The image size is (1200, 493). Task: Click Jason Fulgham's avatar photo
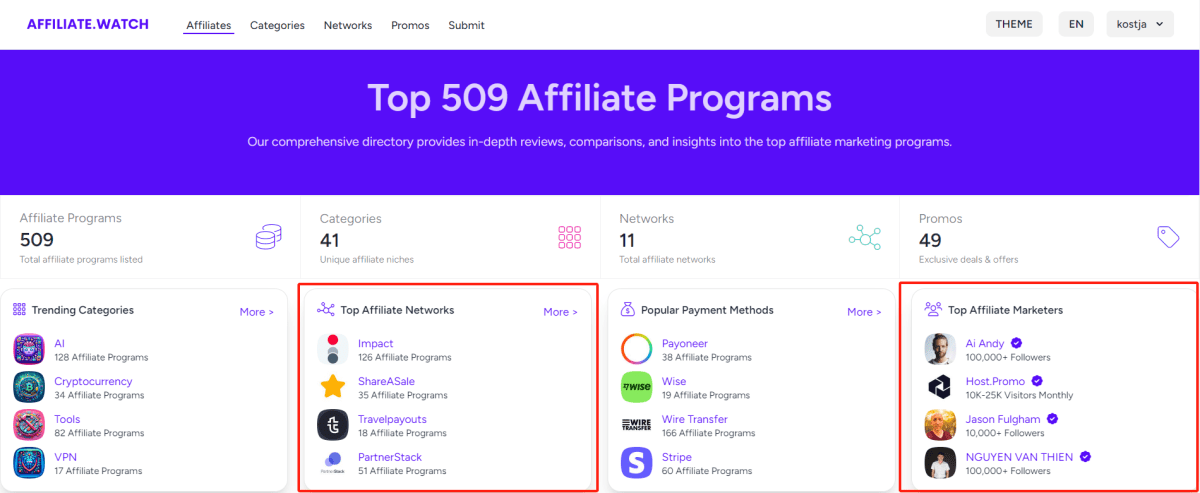tap(941, 425)
